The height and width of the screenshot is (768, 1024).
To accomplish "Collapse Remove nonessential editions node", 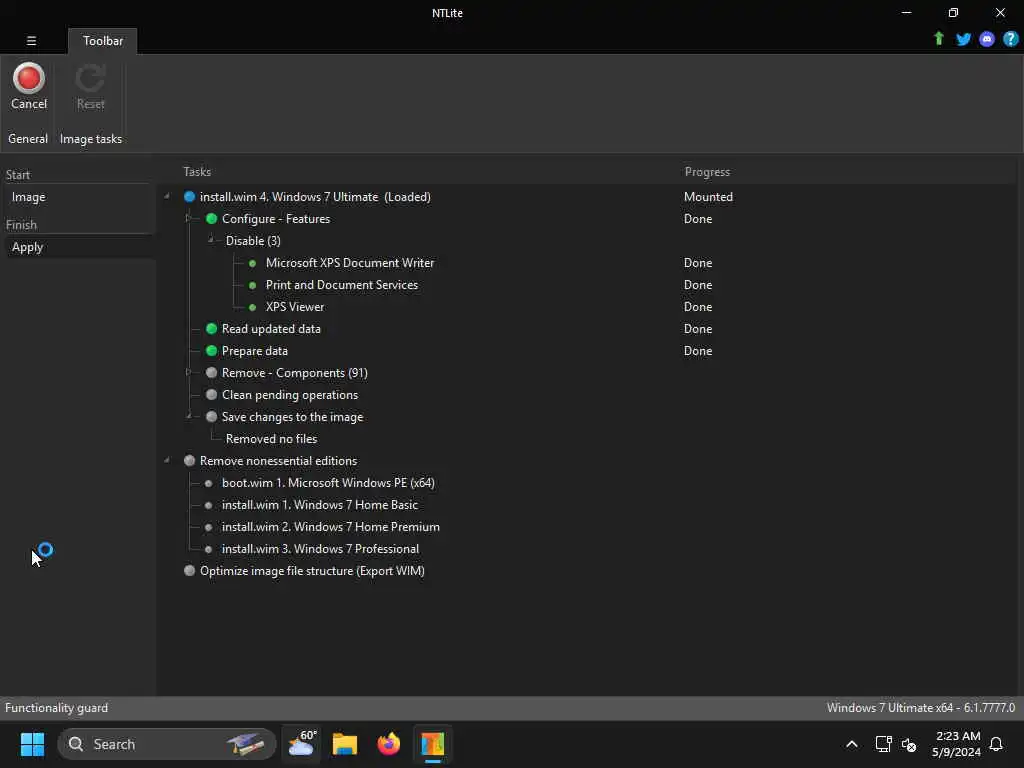I will [167, 460].
